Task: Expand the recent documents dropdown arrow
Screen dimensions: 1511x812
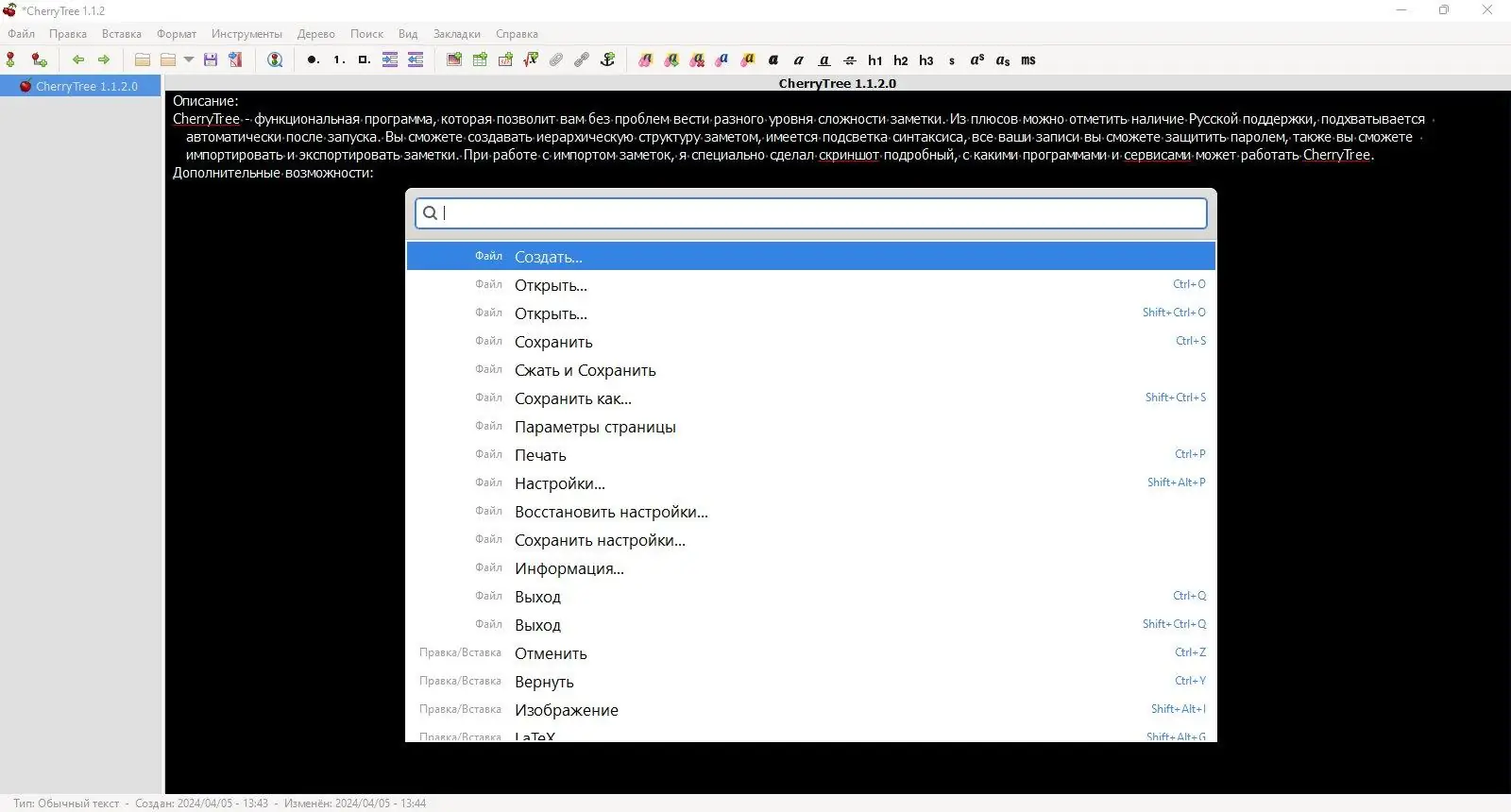Action: point(189,59)
